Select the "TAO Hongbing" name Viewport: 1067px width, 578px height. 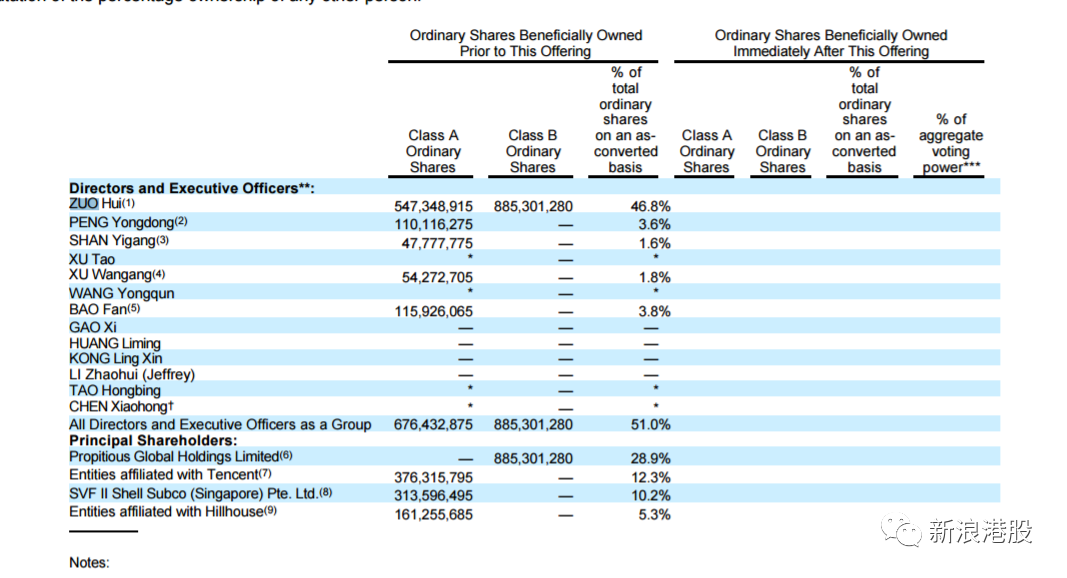115,391
